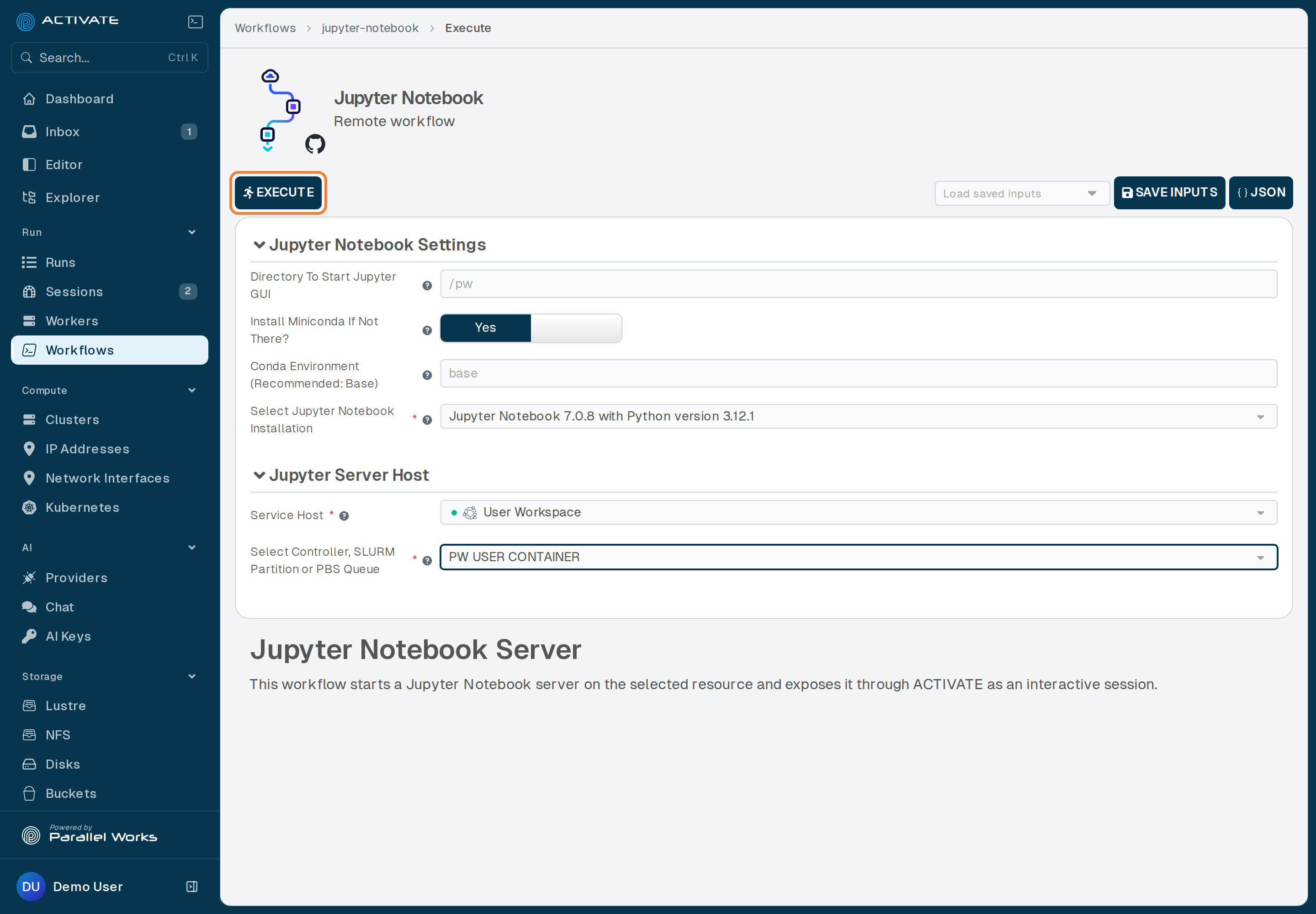Collapse the Jupyter Server Host section

pos(260,475)
